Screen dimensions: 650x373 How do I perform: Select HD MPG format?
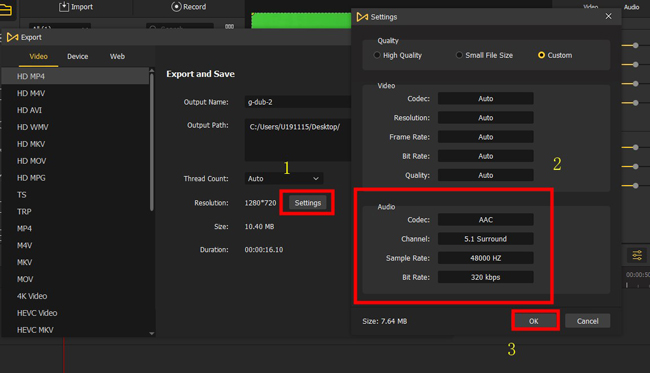pyautogui.click(x=75, y=178)
